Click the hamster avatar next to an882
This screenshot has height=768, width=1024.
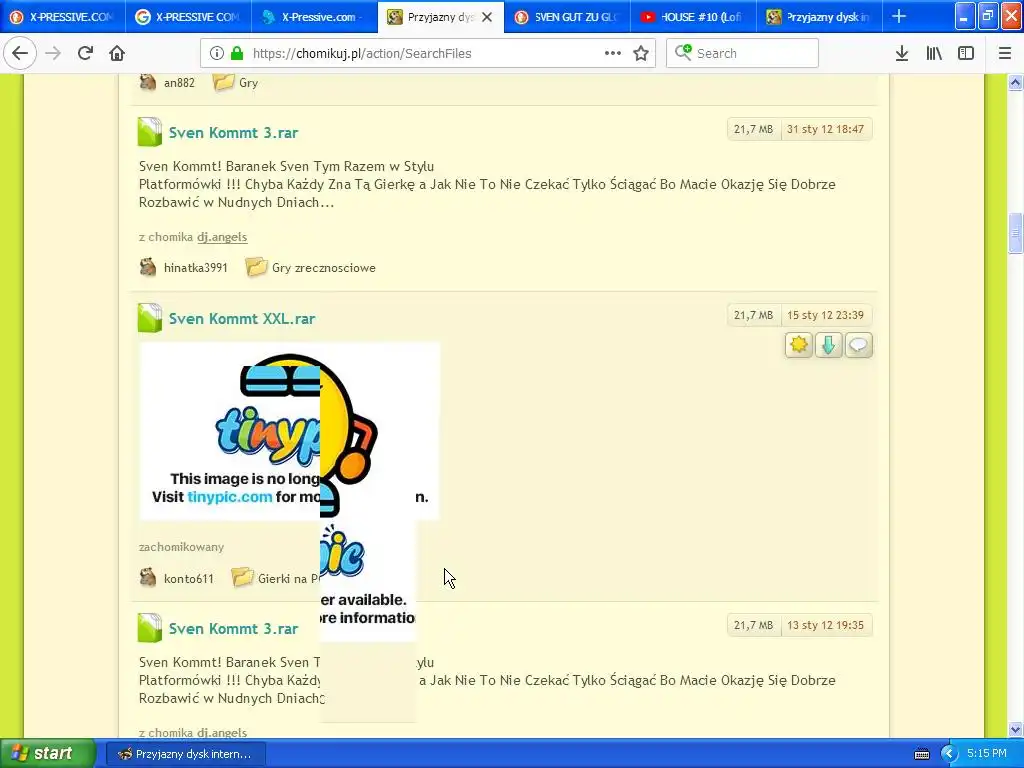pyautogui.click(x=148, y=82)
